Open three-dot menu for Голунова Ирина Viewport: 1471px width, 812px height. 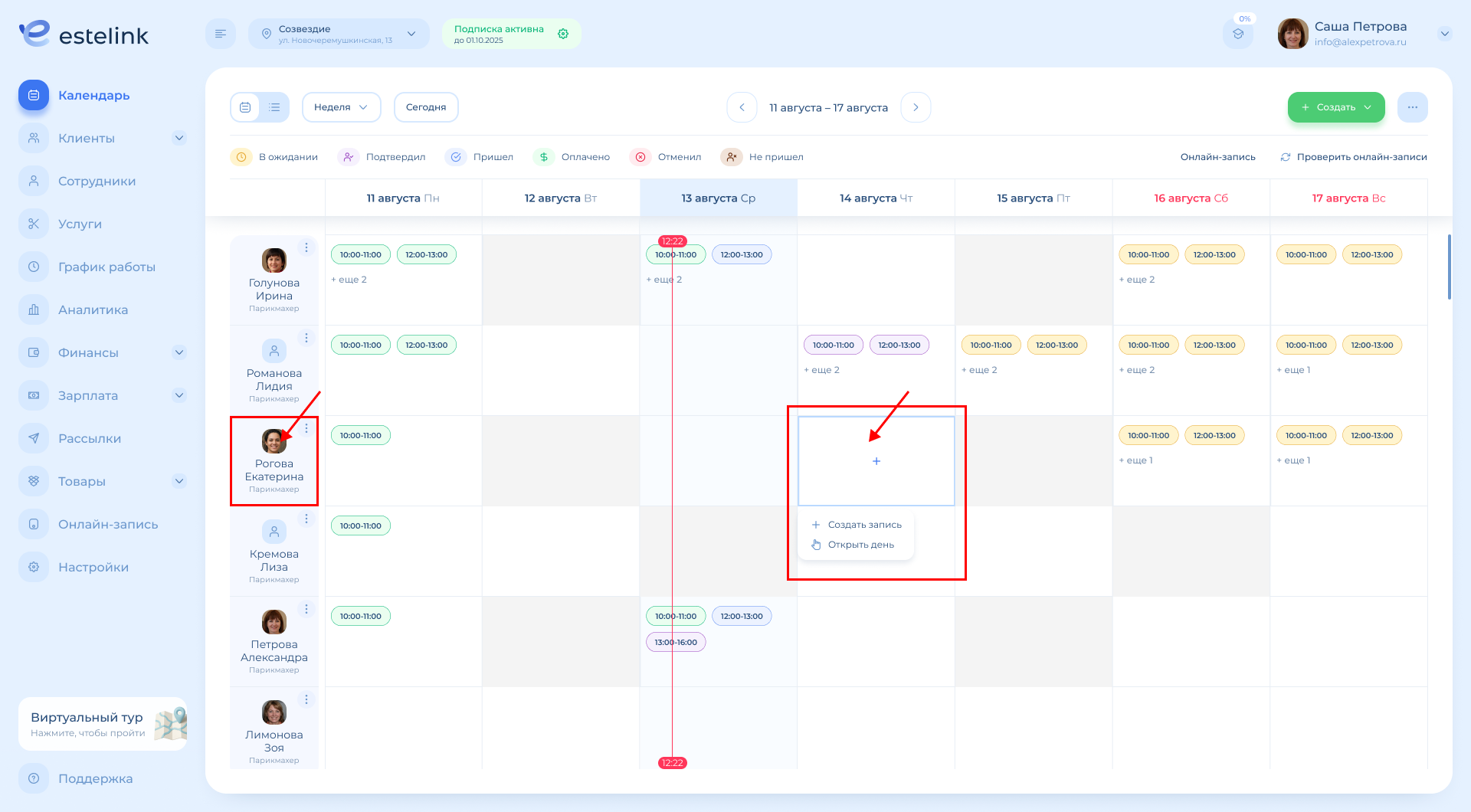click(306, 247)
